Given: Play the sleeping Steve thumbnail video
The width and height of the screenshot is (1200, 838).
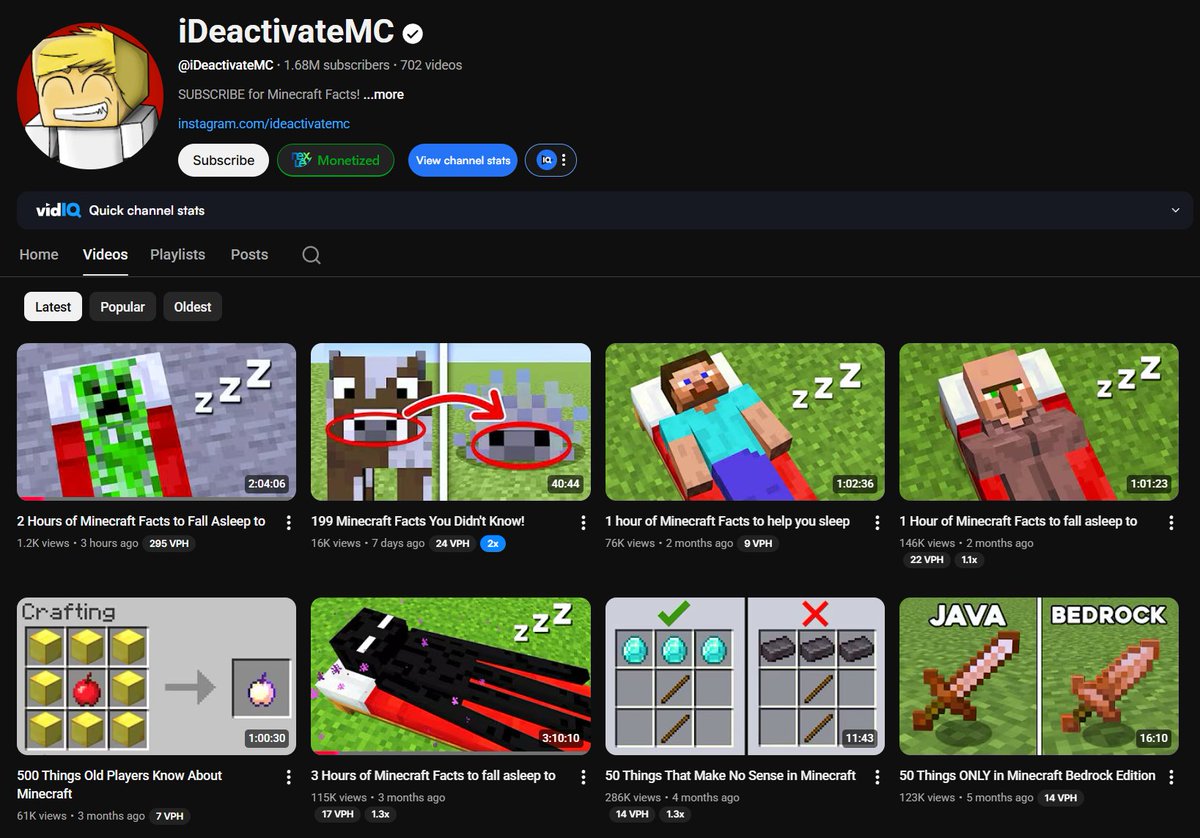Looking at the screenshot, I should tap(745, 422).
